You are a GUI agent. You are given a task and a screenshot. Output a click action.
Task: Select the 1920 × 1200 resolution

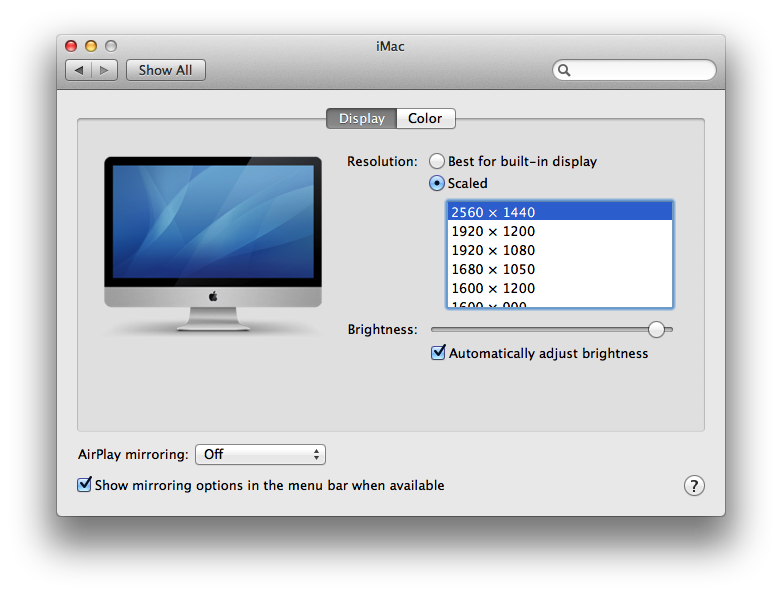pos(560,231)
